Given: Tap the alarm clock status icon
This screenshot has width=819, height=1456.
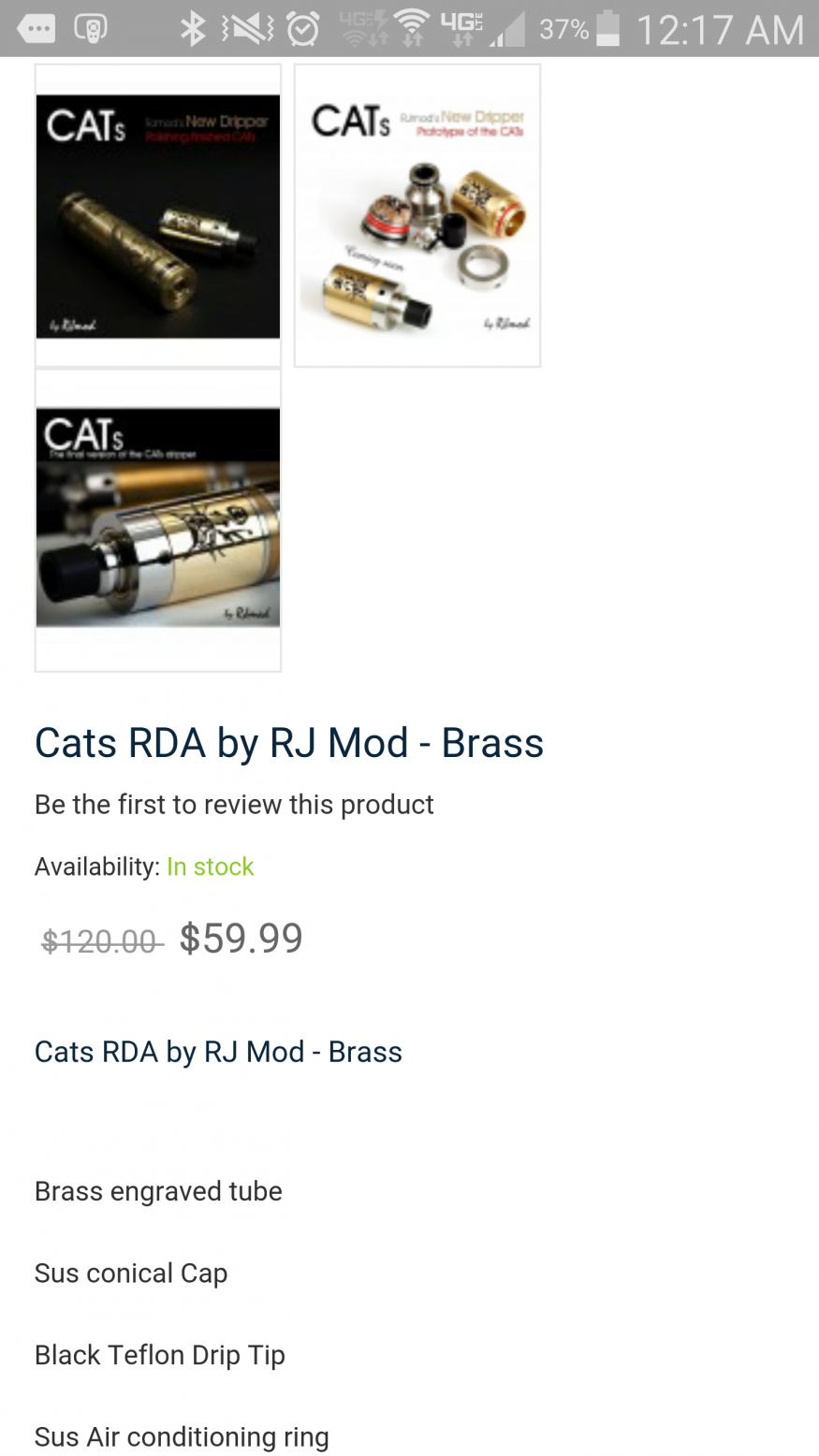Looking at the screenshot, I should (x=303, y=29).
